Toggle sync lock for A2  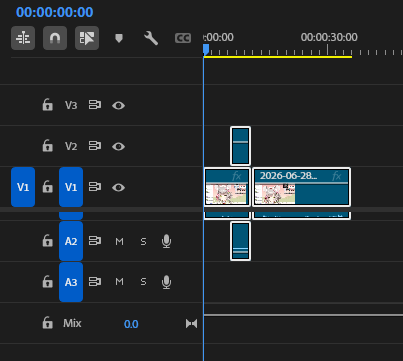click(x=95, y=241)
